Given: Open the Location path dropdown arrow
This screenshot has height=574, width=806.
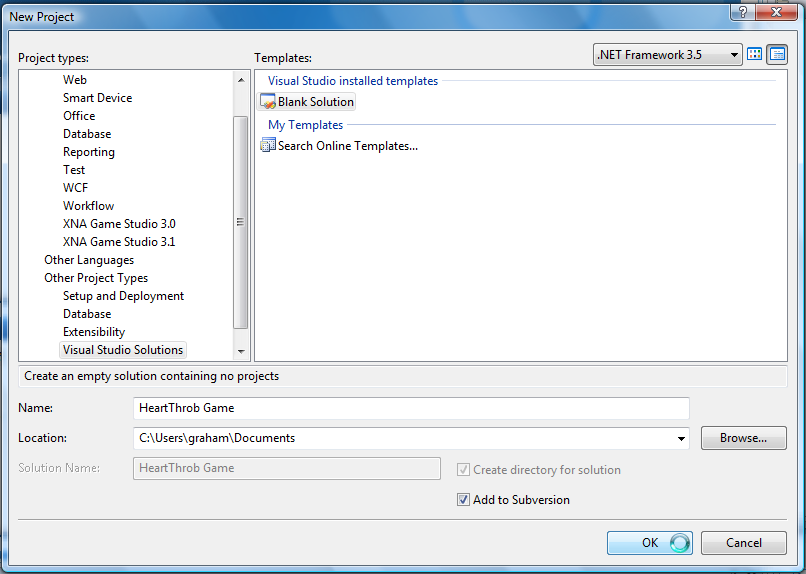Looking at the screenshot, I should pos(681,438).
